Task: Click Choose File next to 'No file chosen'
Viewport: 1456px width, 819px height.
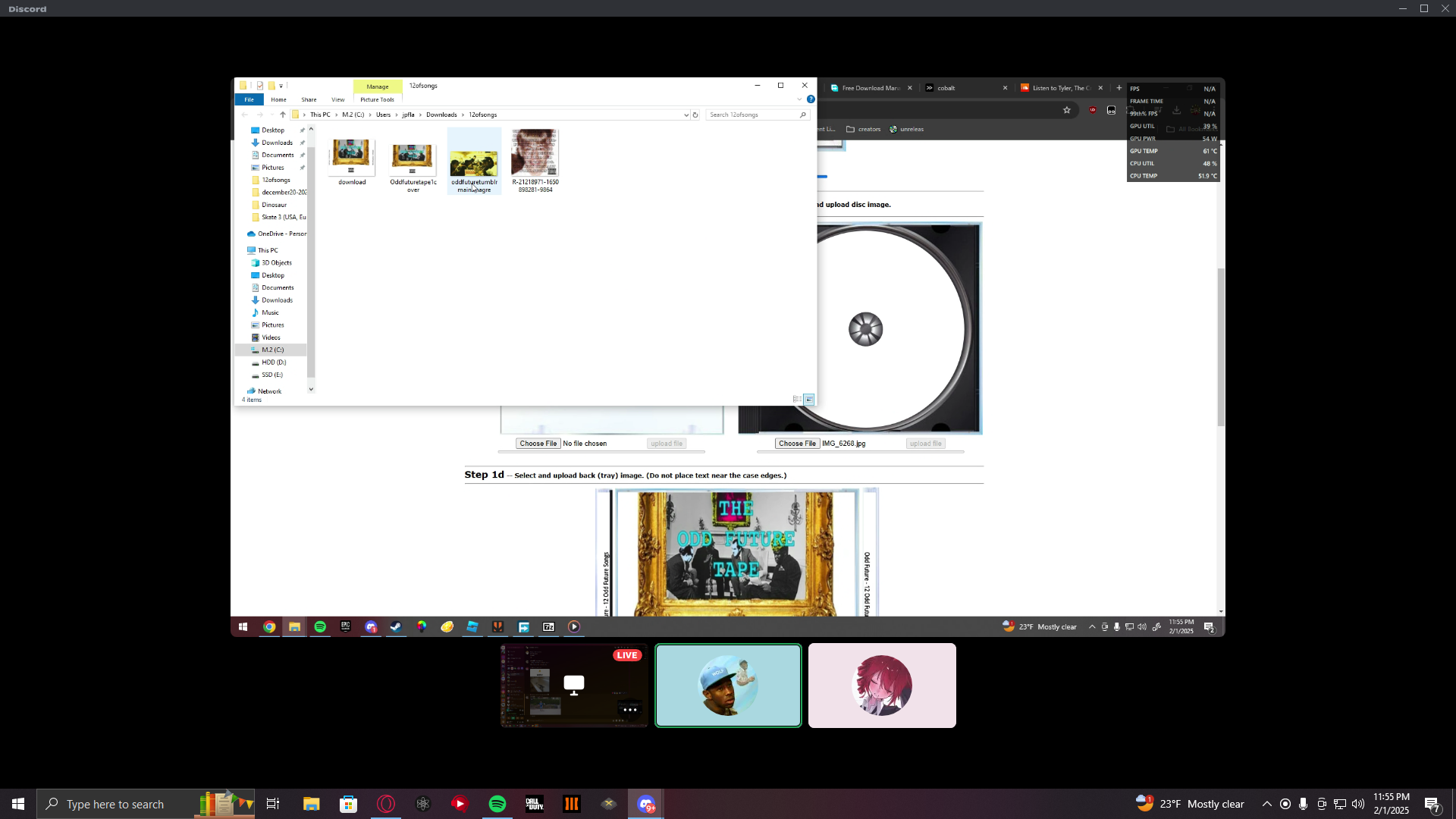Action: (538, 444)
